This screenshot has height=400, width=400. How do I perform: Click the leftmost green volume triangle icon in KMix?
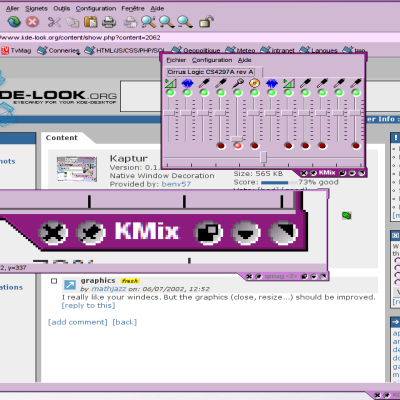170,83
